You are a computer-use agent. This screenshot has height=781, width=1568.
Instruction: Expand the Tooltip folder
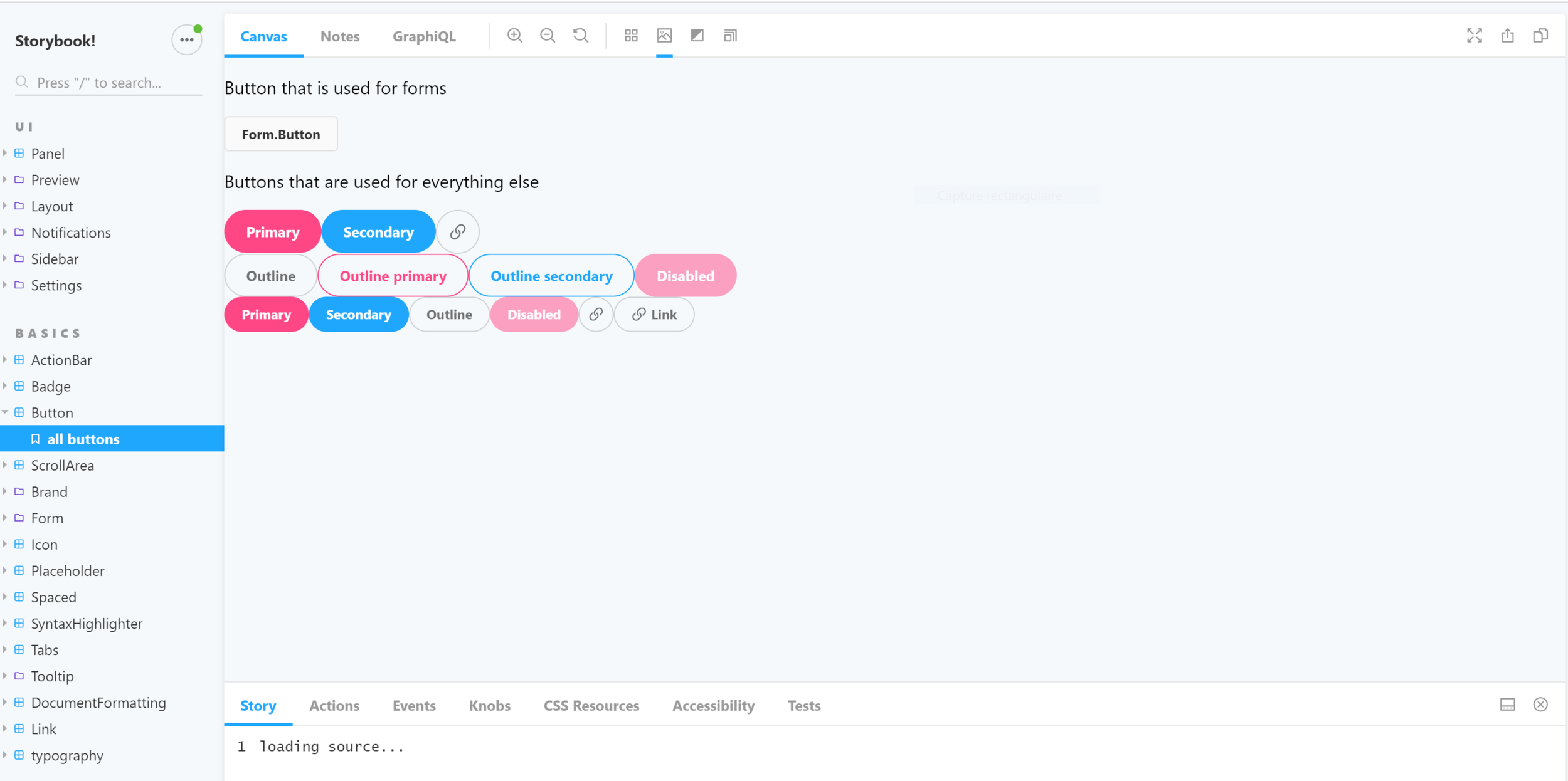pyautogui.click(x=52, y=676)
